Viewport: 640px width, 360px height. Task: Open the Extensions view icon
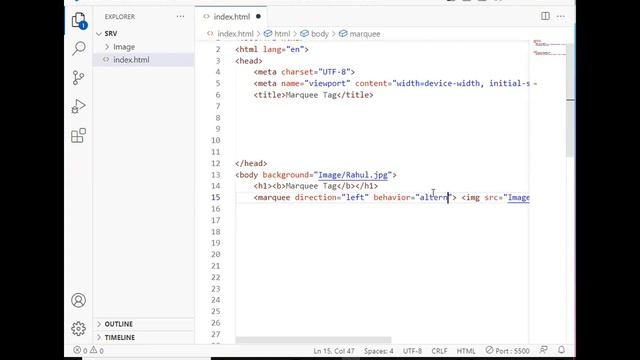click(x=78, y=136)
